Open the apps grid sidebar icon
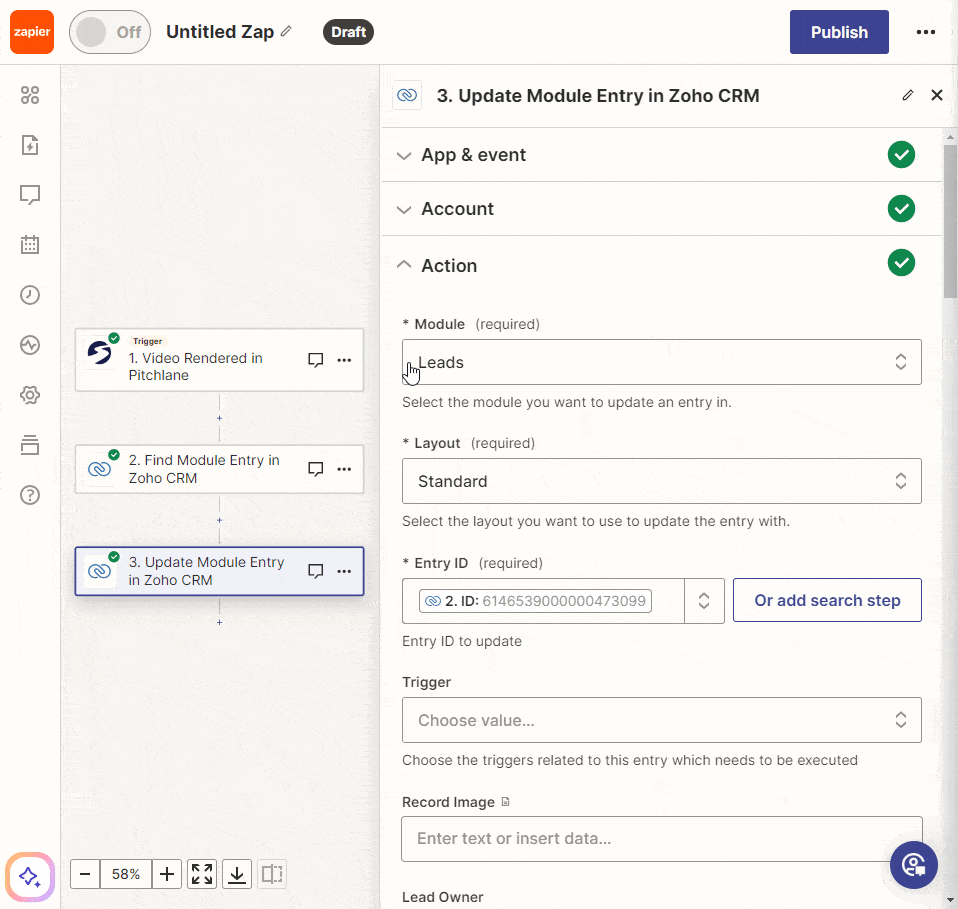The image size is (958, 909). (x=30, y=95)
